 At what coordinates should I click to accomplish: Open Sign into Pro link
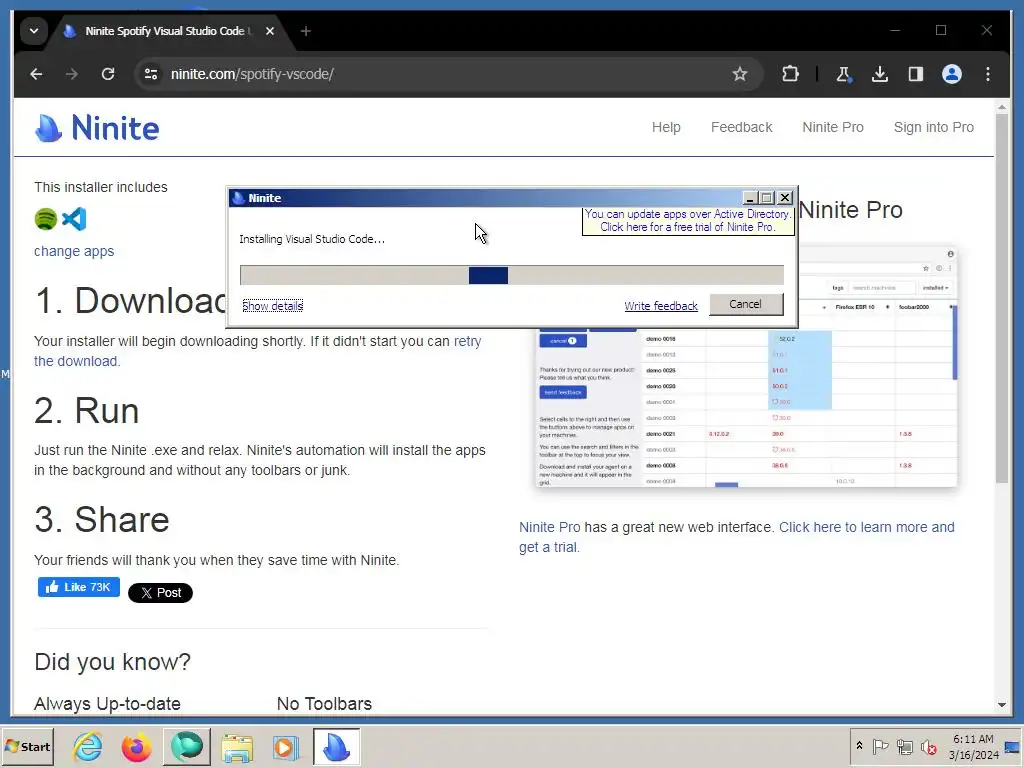pyautogui.click(x=933, y=127)
